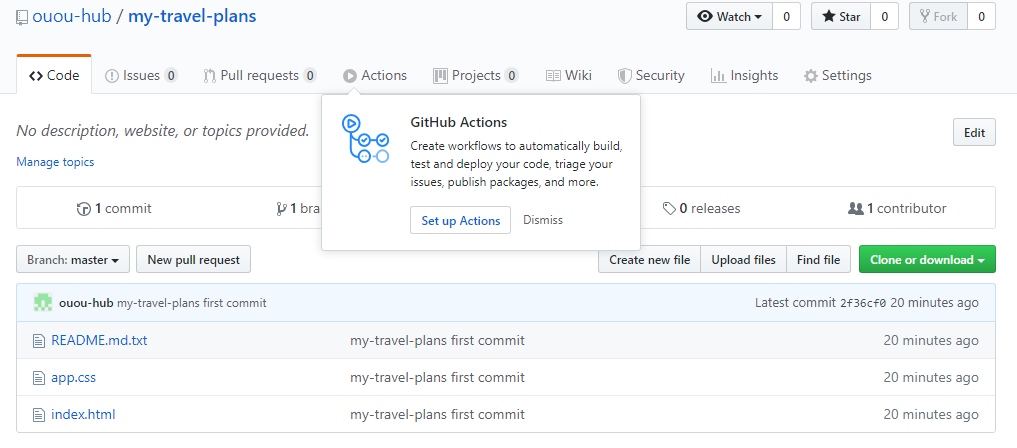Click the GitHub Actions workflow illustration
The width and height of the screenshot is (1017, 448).
click(x=365, y=139)
